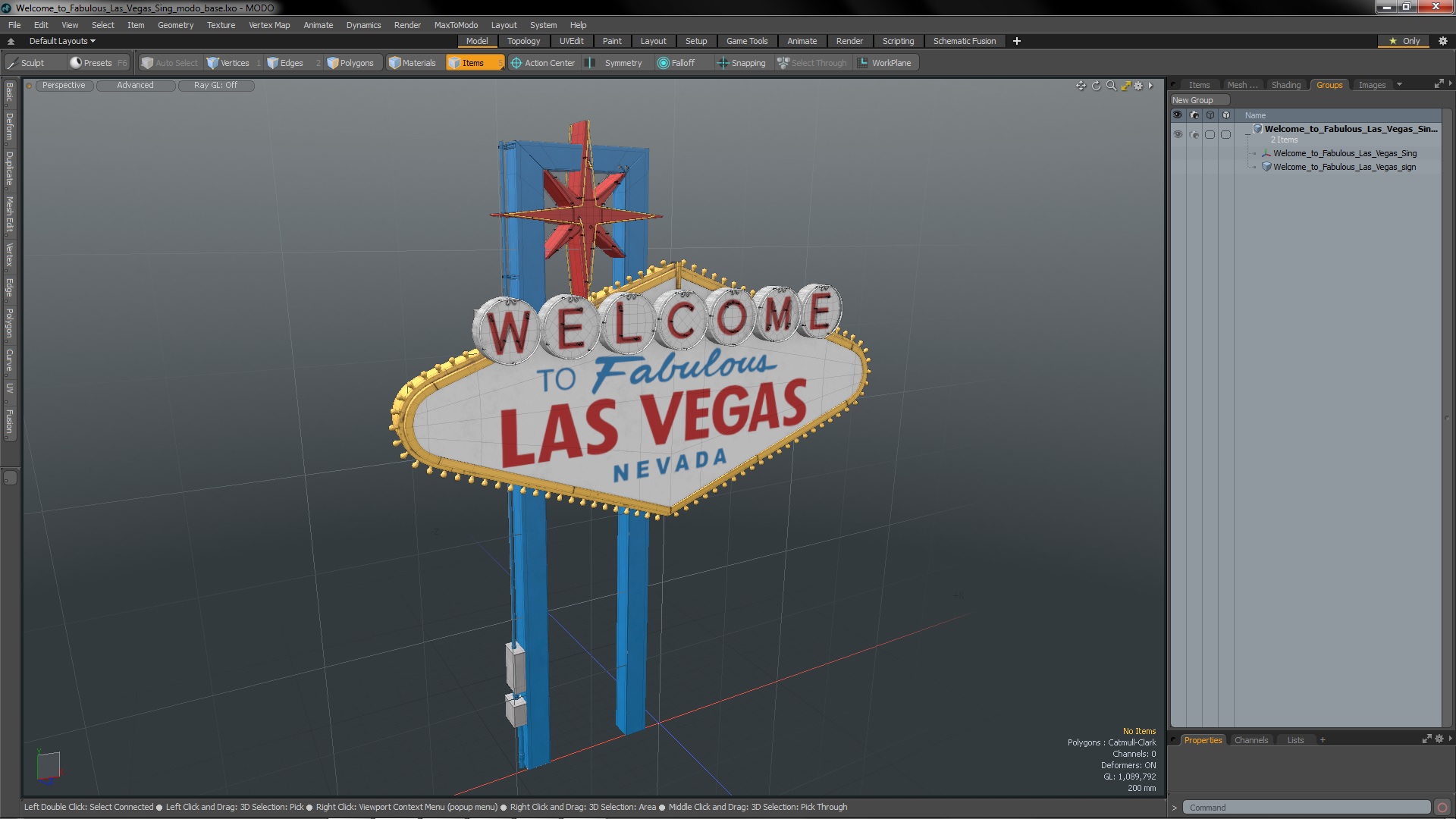Add a new Properties panel tab with plus

tap(1323, 740)
